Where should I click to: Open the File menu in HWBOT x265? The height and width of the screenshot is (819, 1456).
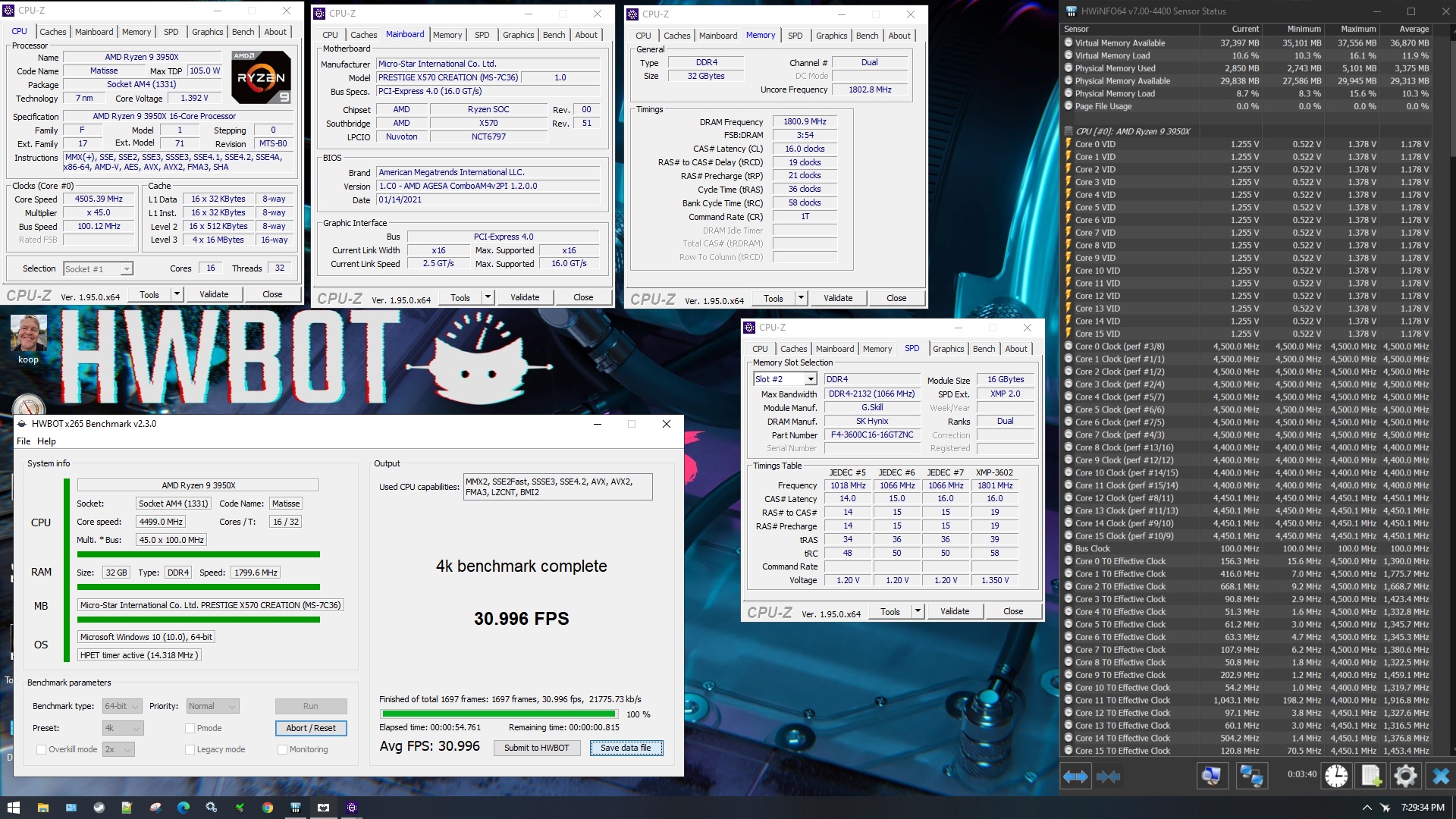click(24, 441)
